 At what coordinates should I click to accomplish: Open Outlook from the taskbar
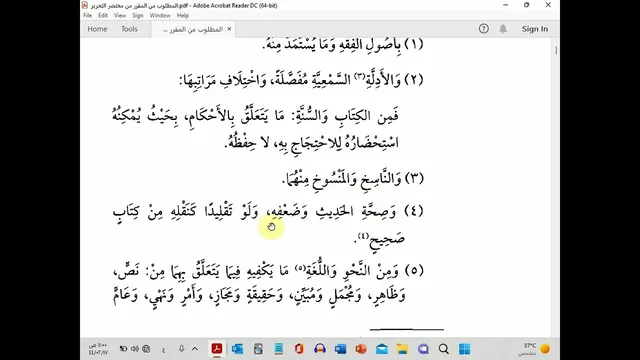[x=237, y=349]
